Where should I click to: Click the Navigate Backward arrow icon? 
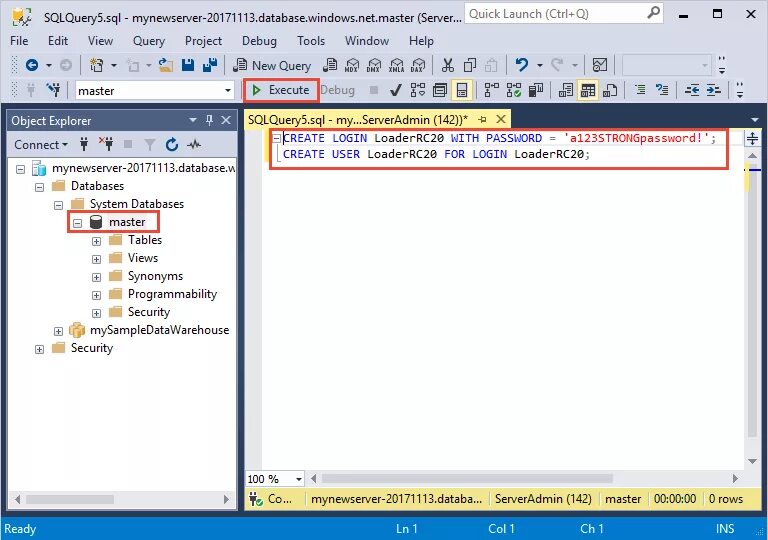(x=32, y=65)
